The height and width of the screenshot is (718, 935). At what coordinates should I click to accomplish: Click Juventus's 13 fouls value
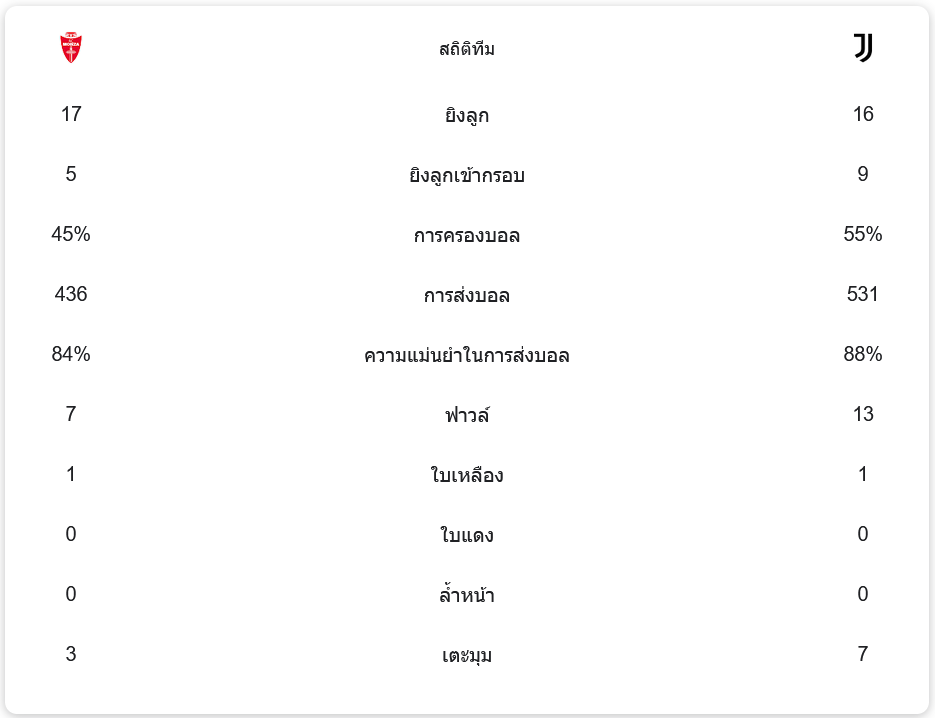(x=863, y=414)
